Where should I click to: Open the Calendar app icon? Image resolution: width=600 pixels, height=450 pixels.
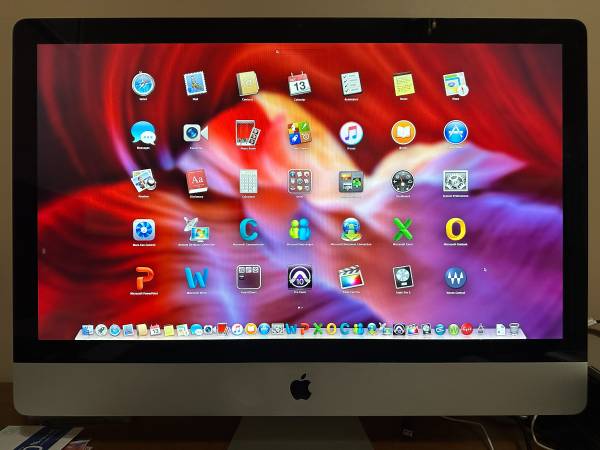[x=299, y=84]
